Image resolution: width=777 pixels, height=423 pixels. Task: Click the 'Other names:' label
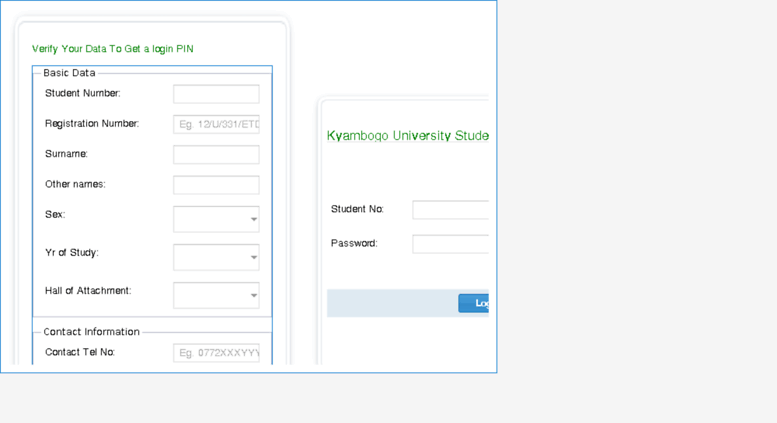(75, 184)
